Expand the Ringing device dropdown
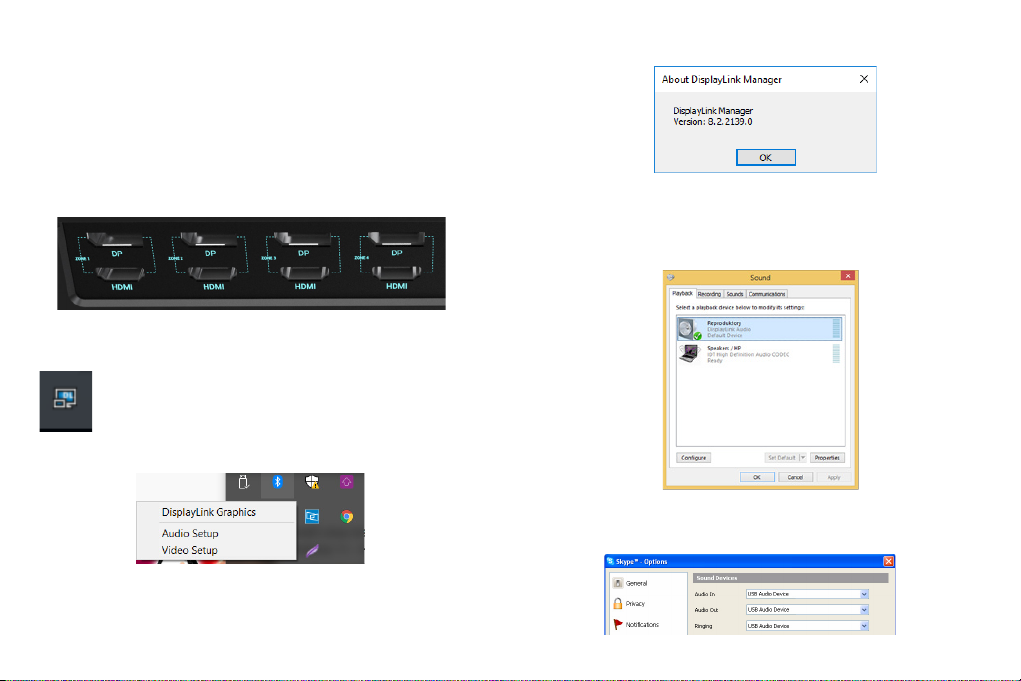The height and width of the screenshot is (681, 1021). tap(864, 626)
